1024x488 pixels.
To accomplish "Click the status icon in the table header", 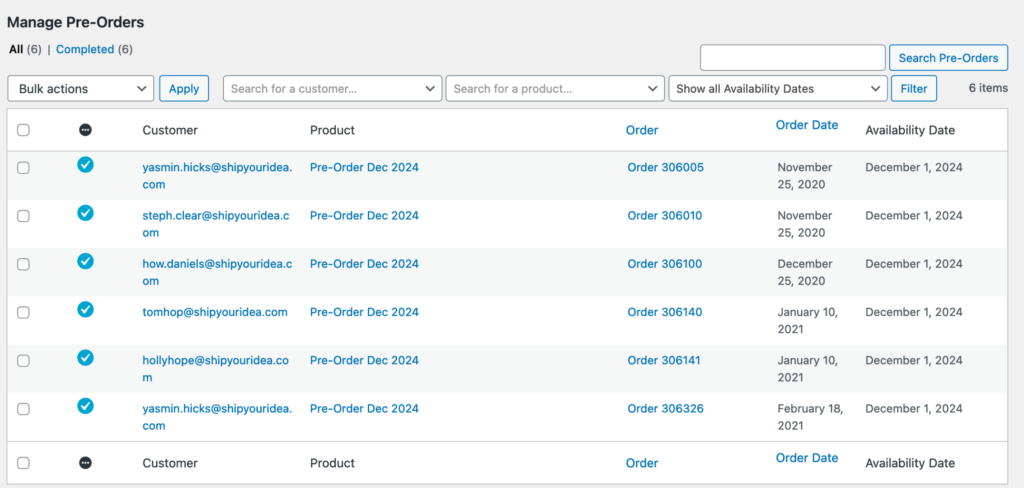I will (85, 130).
